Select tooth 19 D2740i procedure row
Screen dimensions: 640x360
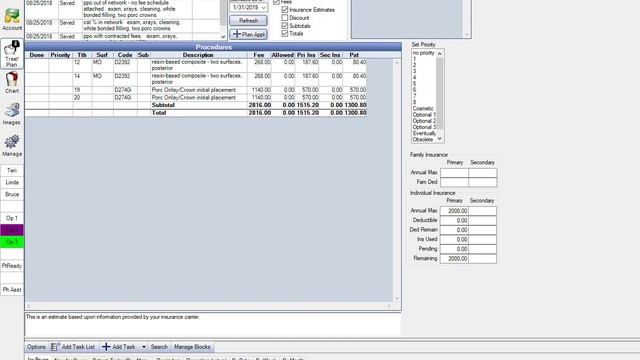click(x=196, y=90)
